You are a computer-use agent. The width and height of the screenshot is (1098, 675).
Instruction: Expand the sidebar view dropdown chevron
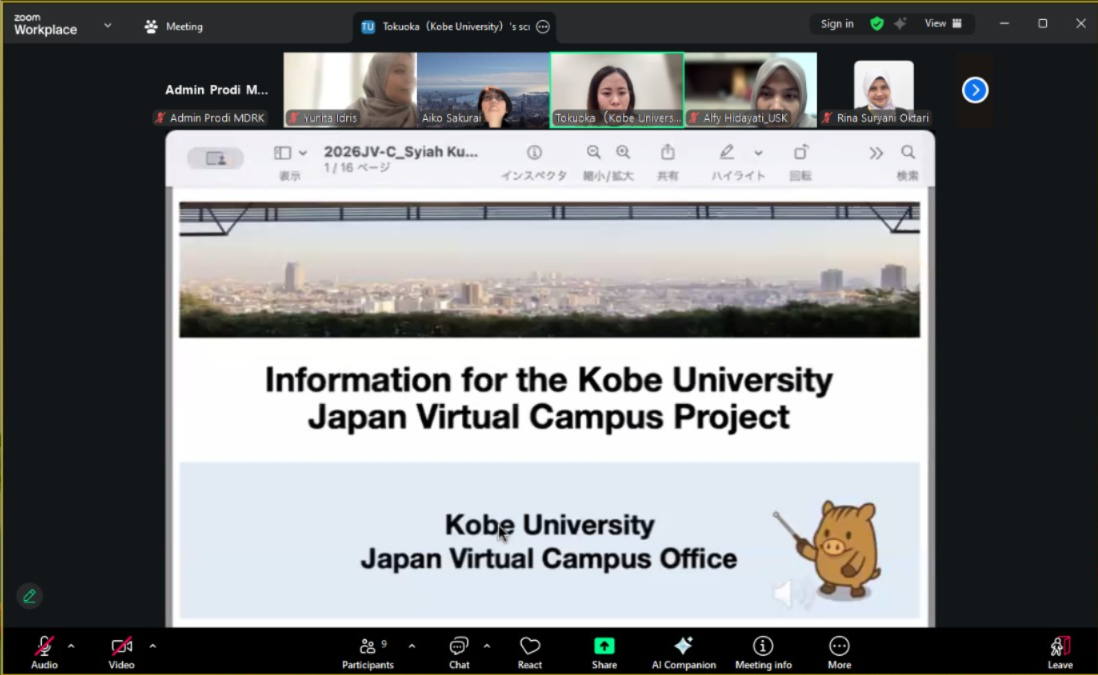tap(303, 153)
